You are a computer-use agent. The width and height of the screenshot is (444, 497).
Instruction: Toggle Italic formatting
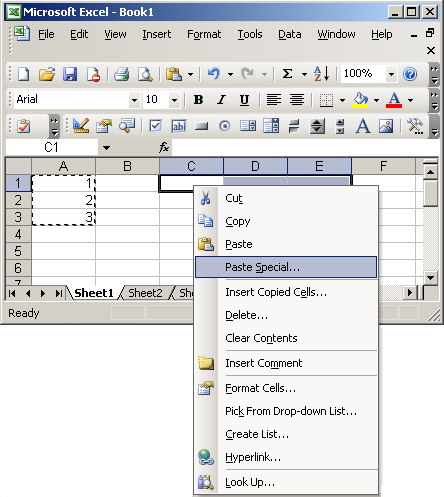pyautogui.click(x=221, y=100)
